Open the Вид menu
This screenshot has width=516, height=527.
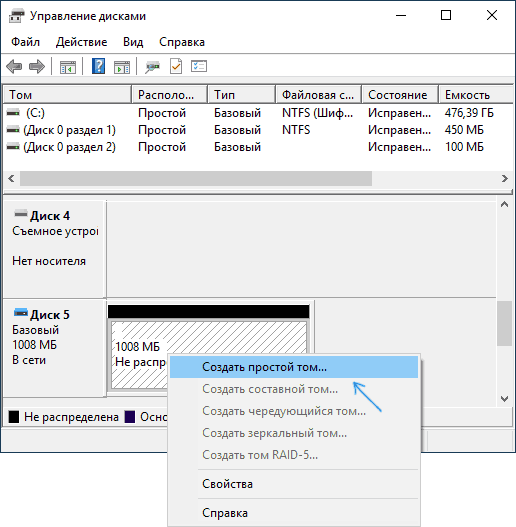pos(133,42)
